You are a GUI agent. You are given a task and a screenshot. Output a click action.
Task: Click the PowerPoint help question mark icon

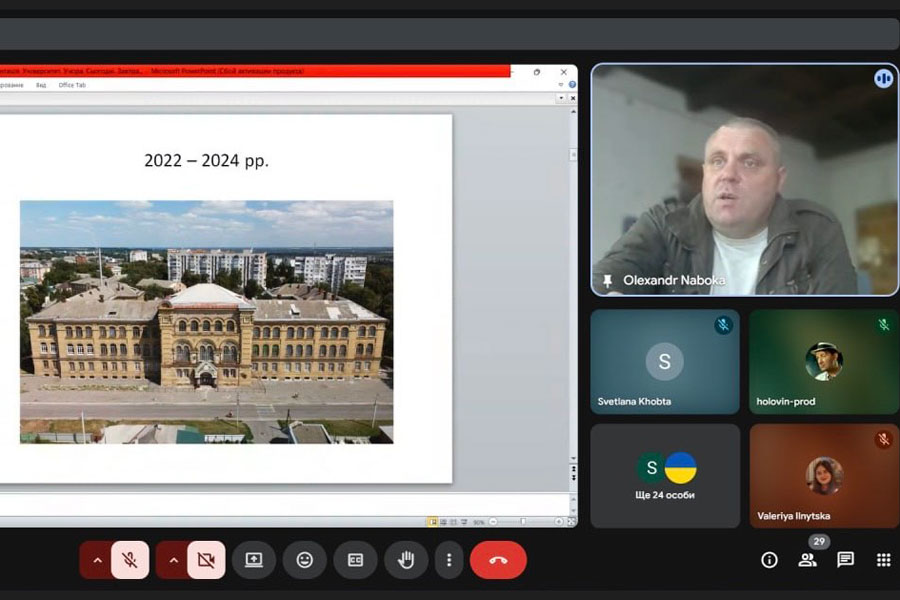(x=572, y=84)
